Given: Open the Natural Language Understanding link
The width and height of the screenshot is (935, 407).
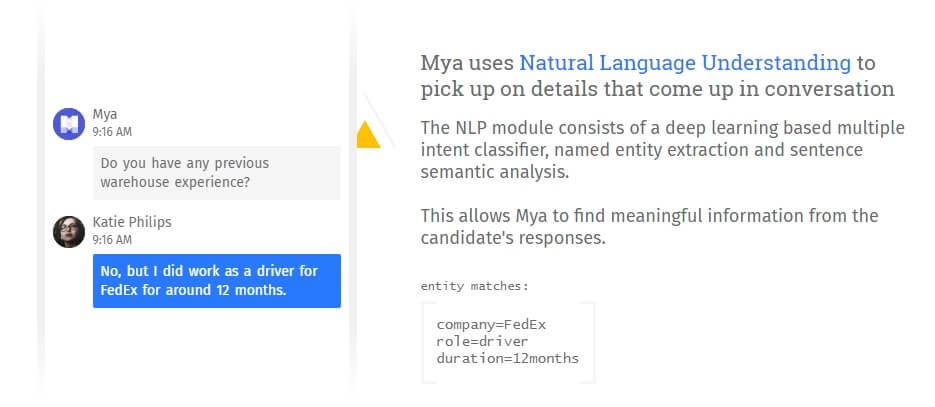Looking at the screenshot, I should coord(685,63).
